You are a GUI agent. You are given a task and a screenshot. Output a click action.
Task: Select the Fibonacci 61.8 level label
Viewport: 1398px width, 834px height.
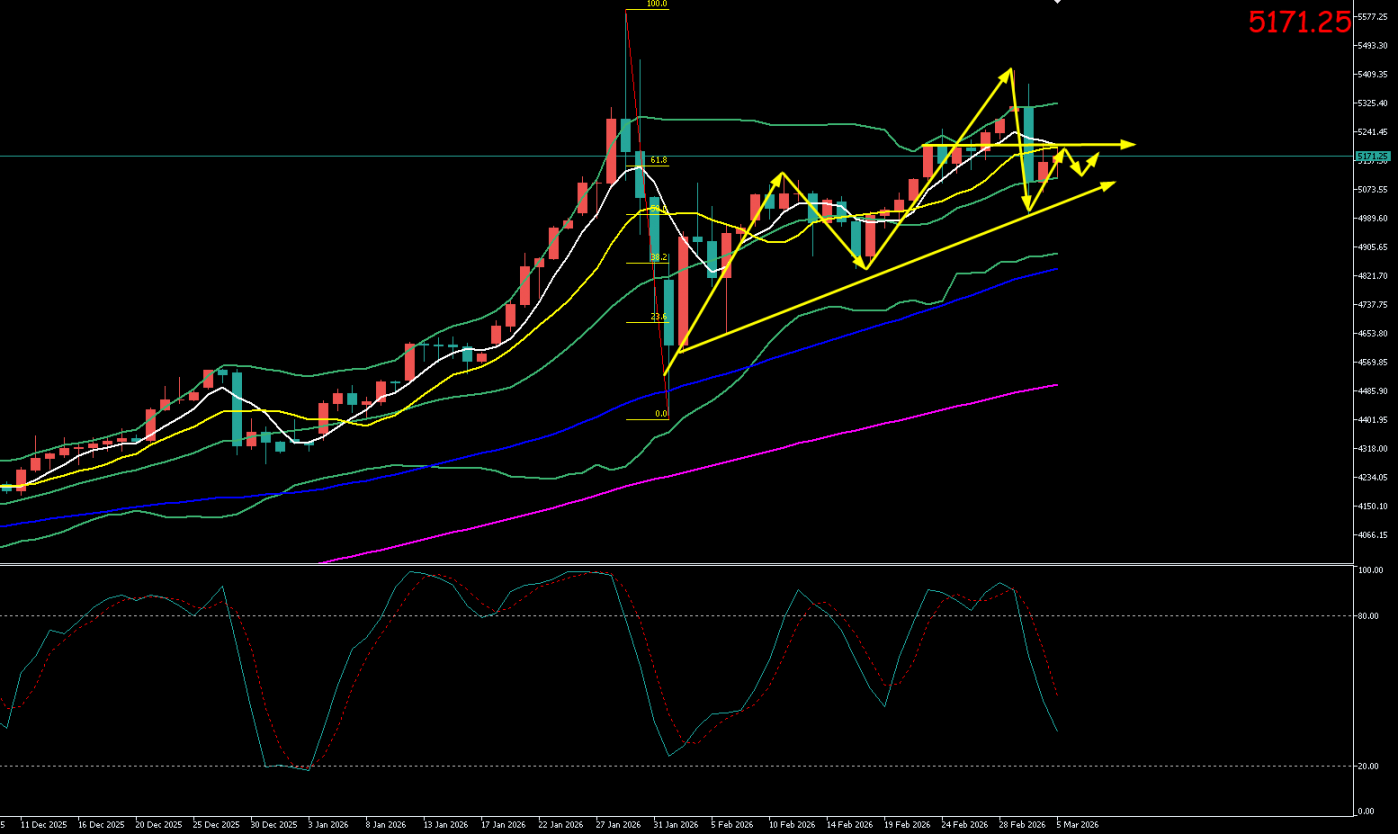(x=658, y=160)
